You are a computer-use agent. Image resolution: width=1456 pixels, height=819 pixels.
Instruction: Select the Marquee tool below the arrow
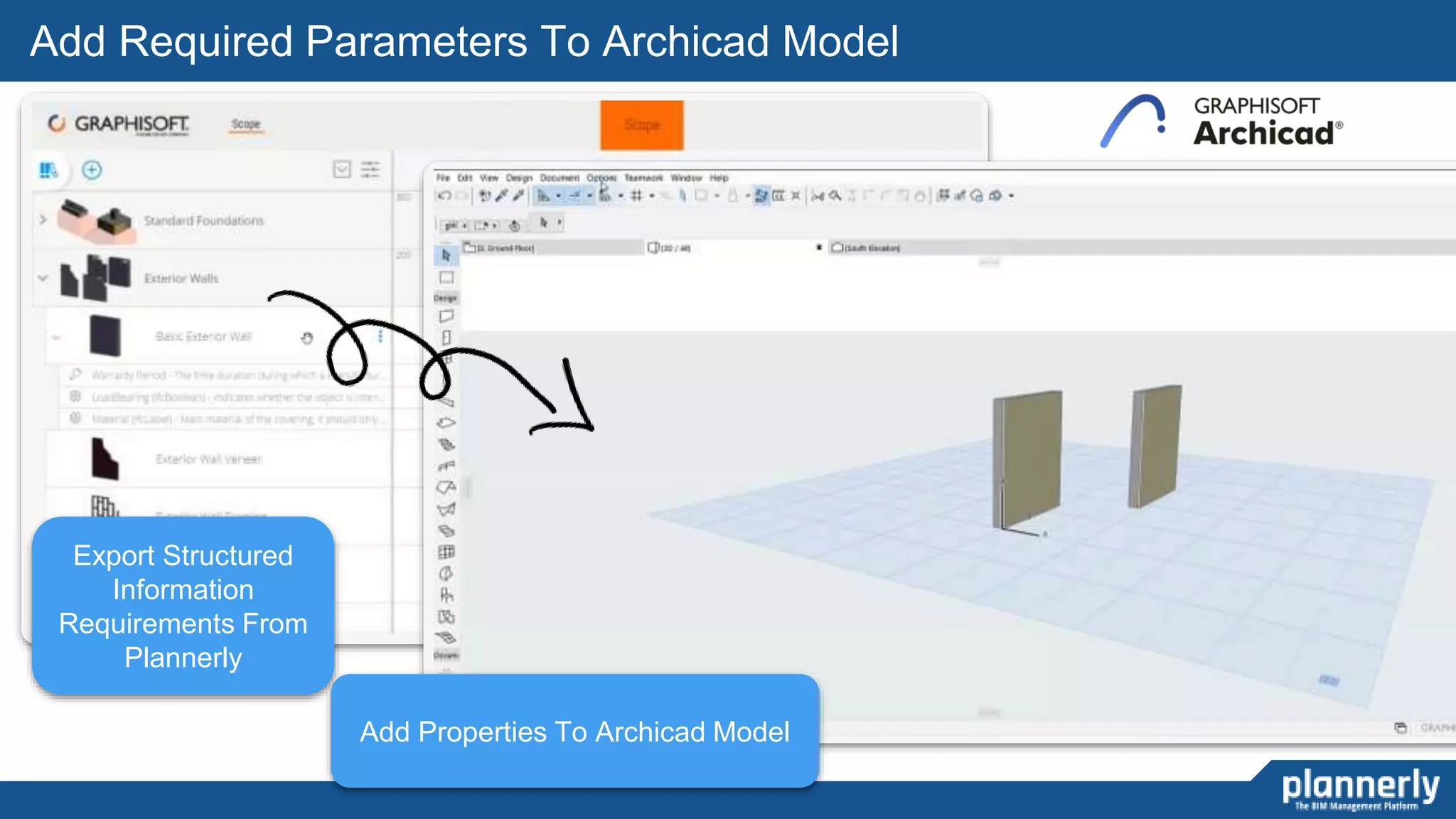tap(446, 278)
